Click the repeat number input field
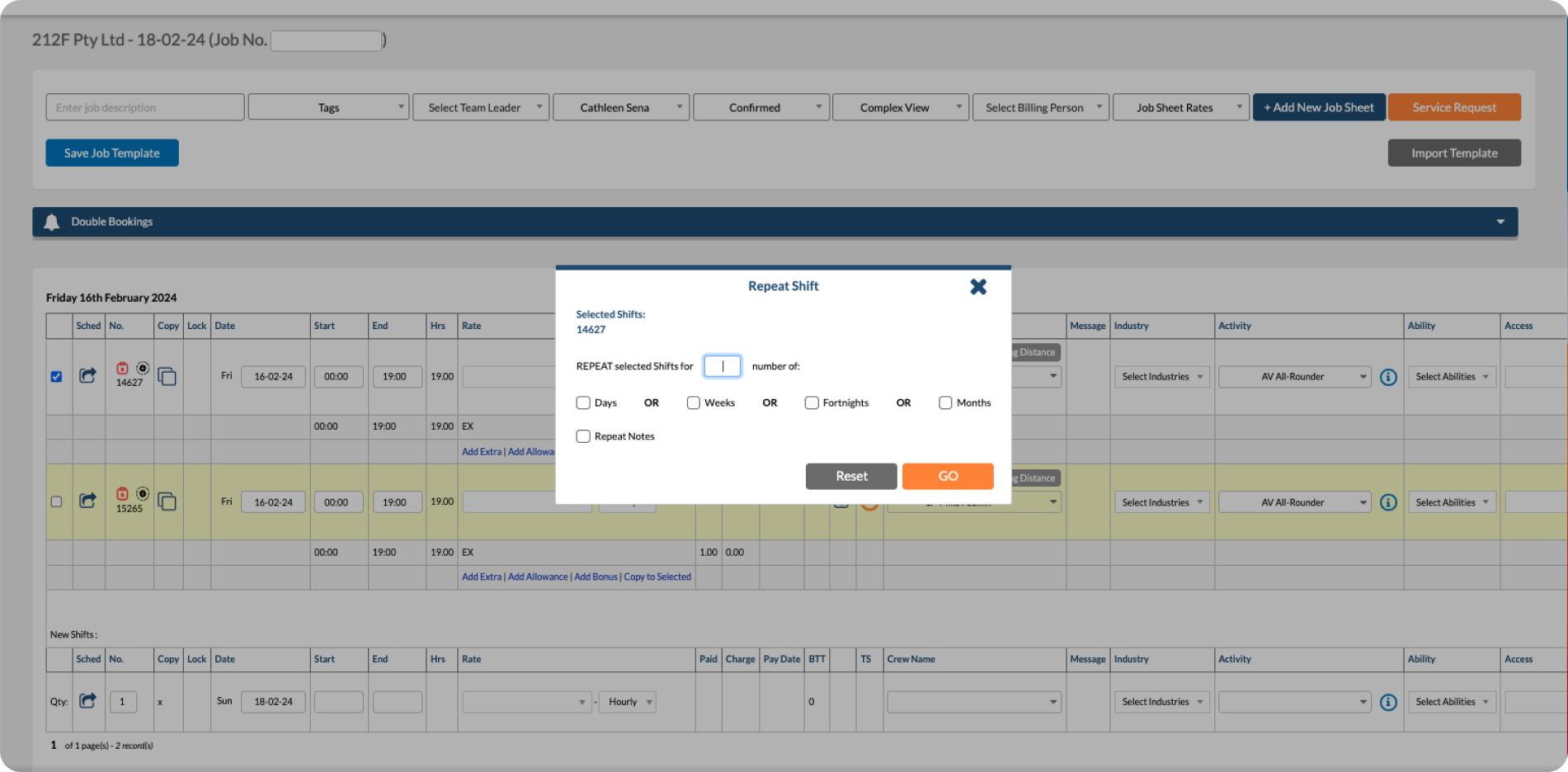The height and width of the screenshot is (772, 1568). [x=722, y=366]
